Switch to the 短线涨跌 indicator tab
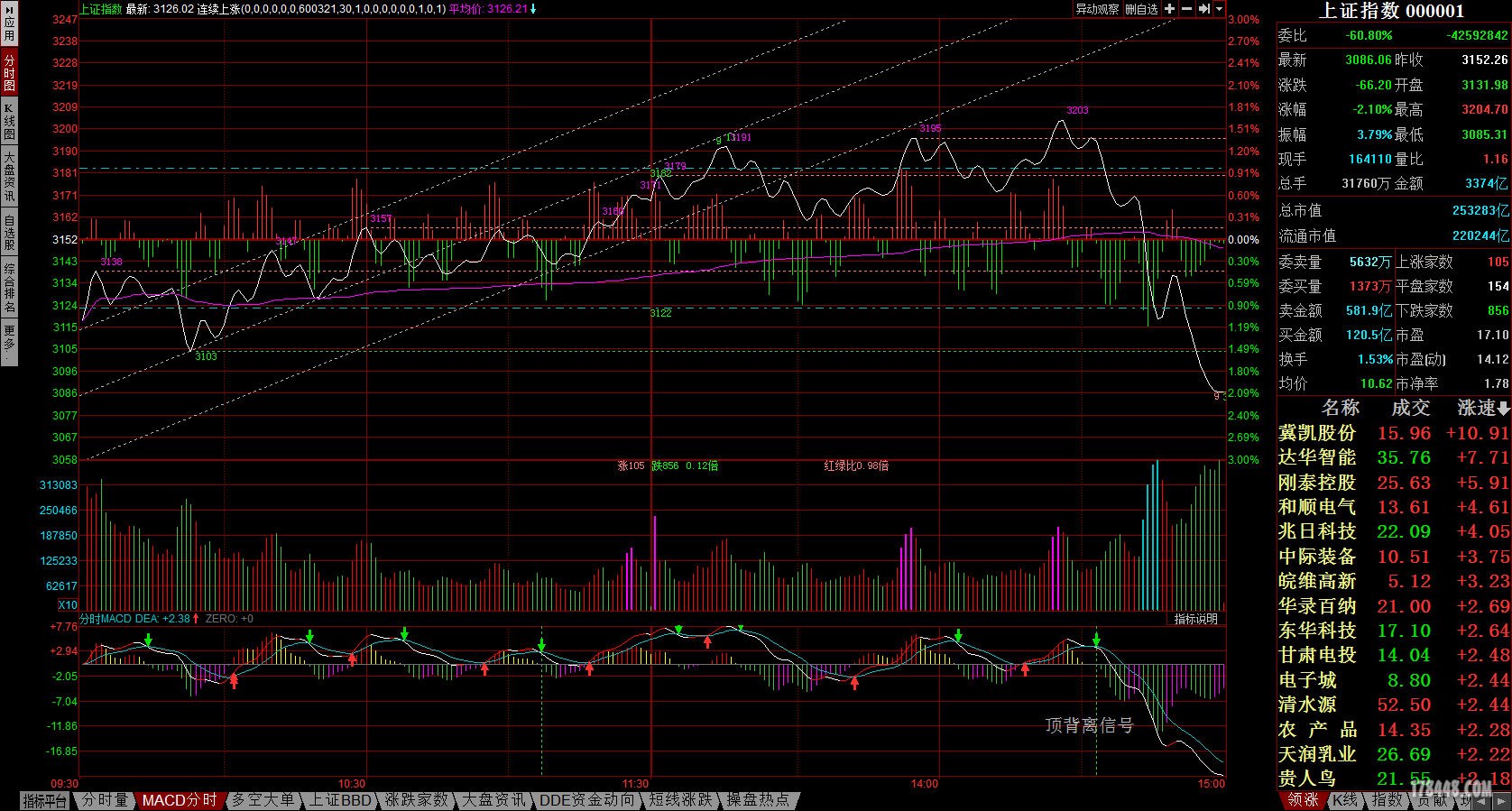This screenshot has width=1512, height=811. [x=681, y=800]
